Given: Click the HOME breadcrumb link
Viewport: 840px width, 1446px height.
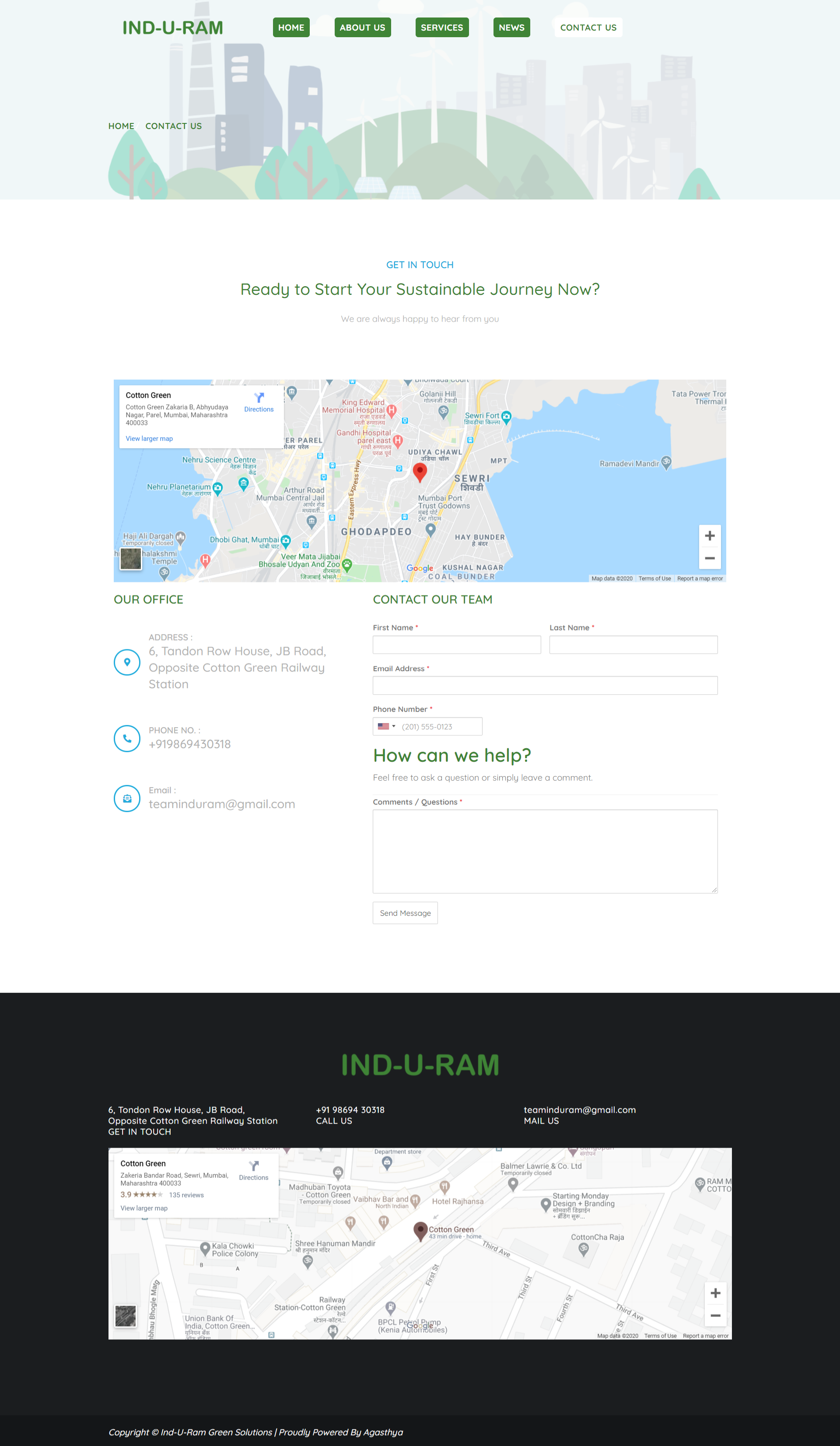Looking at the screenshot, I should pyautogui.click(x=121, y=126).
